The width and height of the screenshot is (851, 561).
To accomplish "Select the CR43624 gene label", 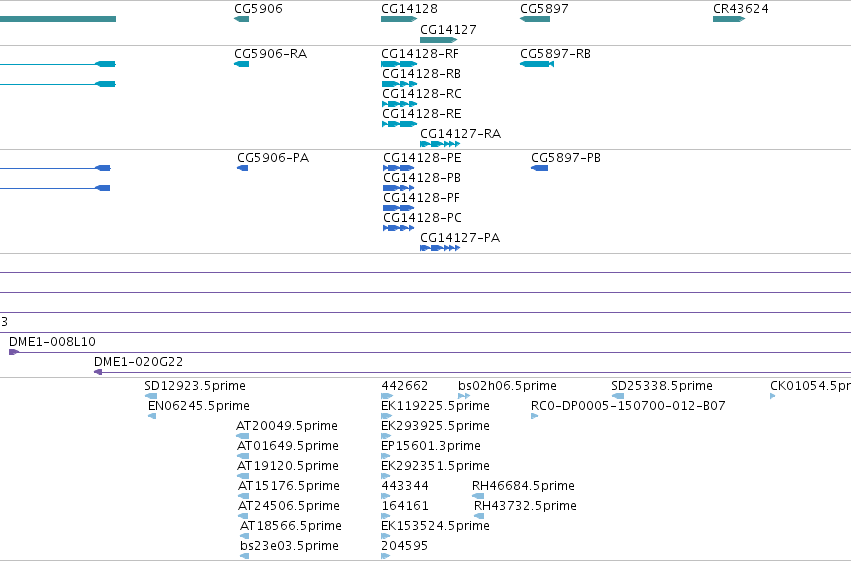I will 741,9.
